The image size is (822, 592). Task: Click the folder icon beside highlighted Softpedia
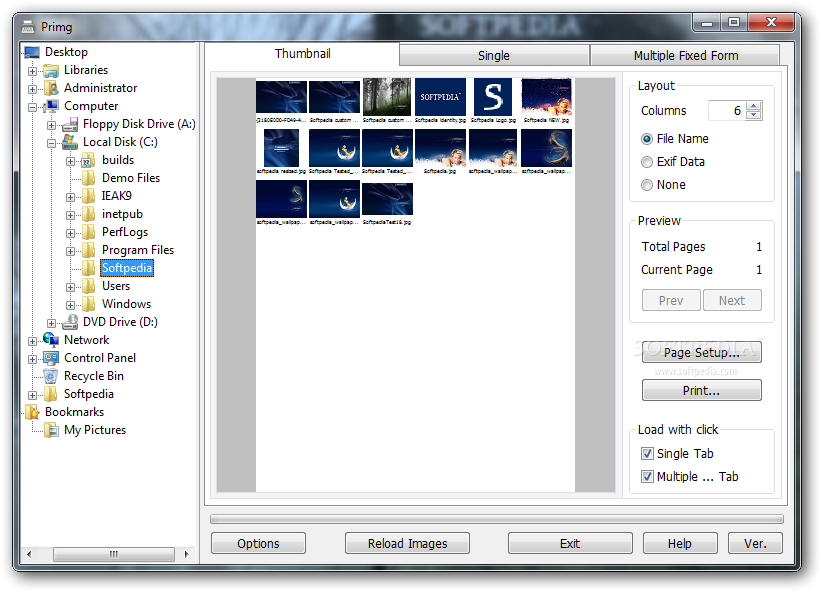[88, 268]
